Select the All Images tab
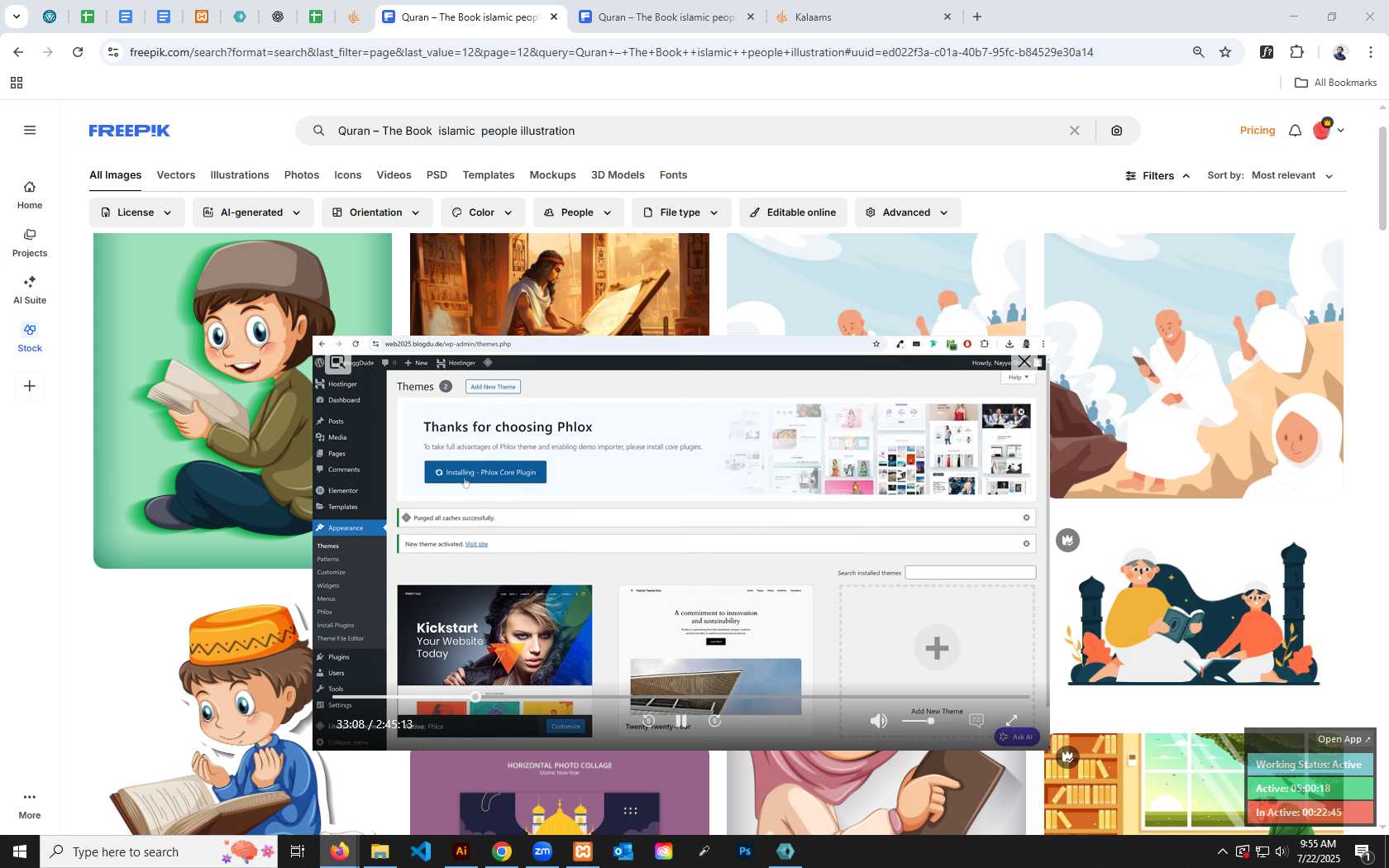Viewport: 1389px width, 868px height. pos(116,175)
